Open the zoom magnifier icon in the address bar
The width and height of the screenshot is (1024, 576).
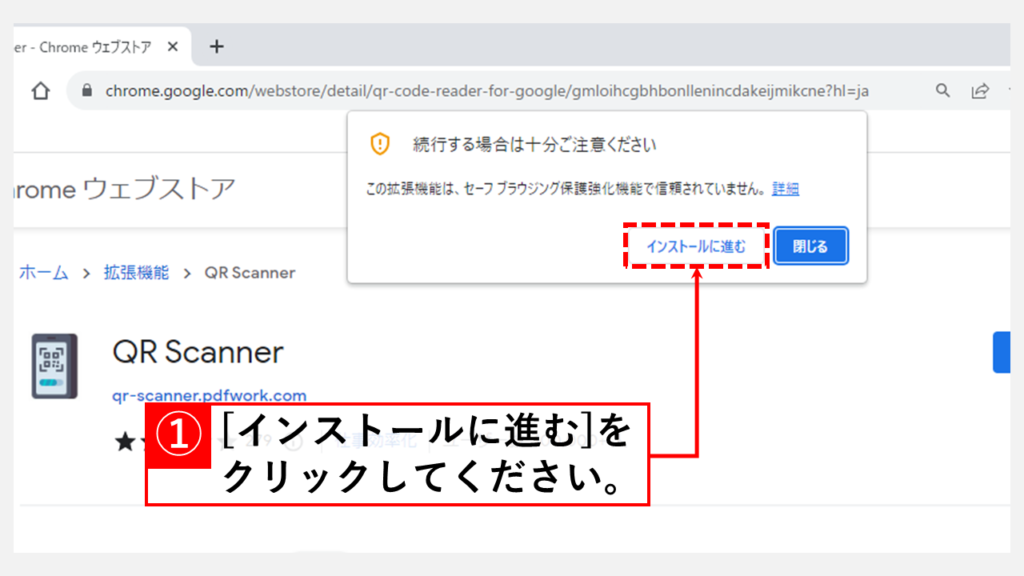click(x=942, y=91)
